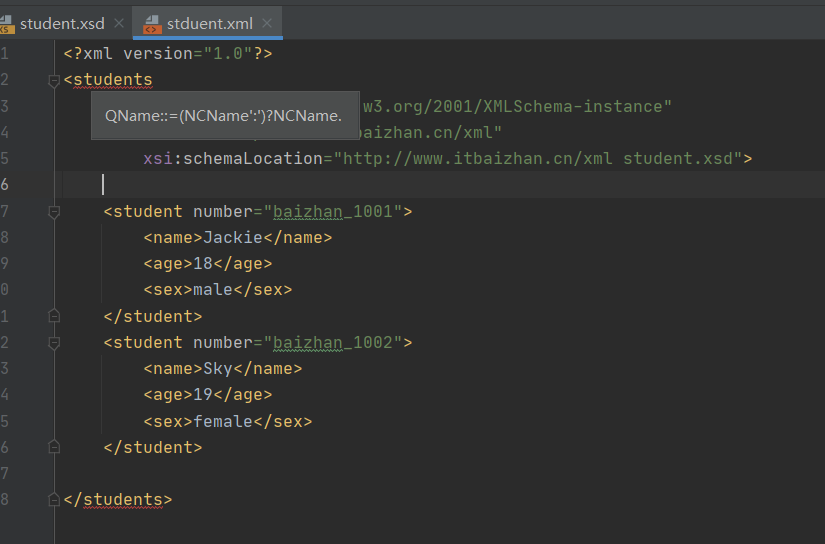Screen dimensions: 825x544
Task: Click the sex element with value male
Action: click(218, 290)
